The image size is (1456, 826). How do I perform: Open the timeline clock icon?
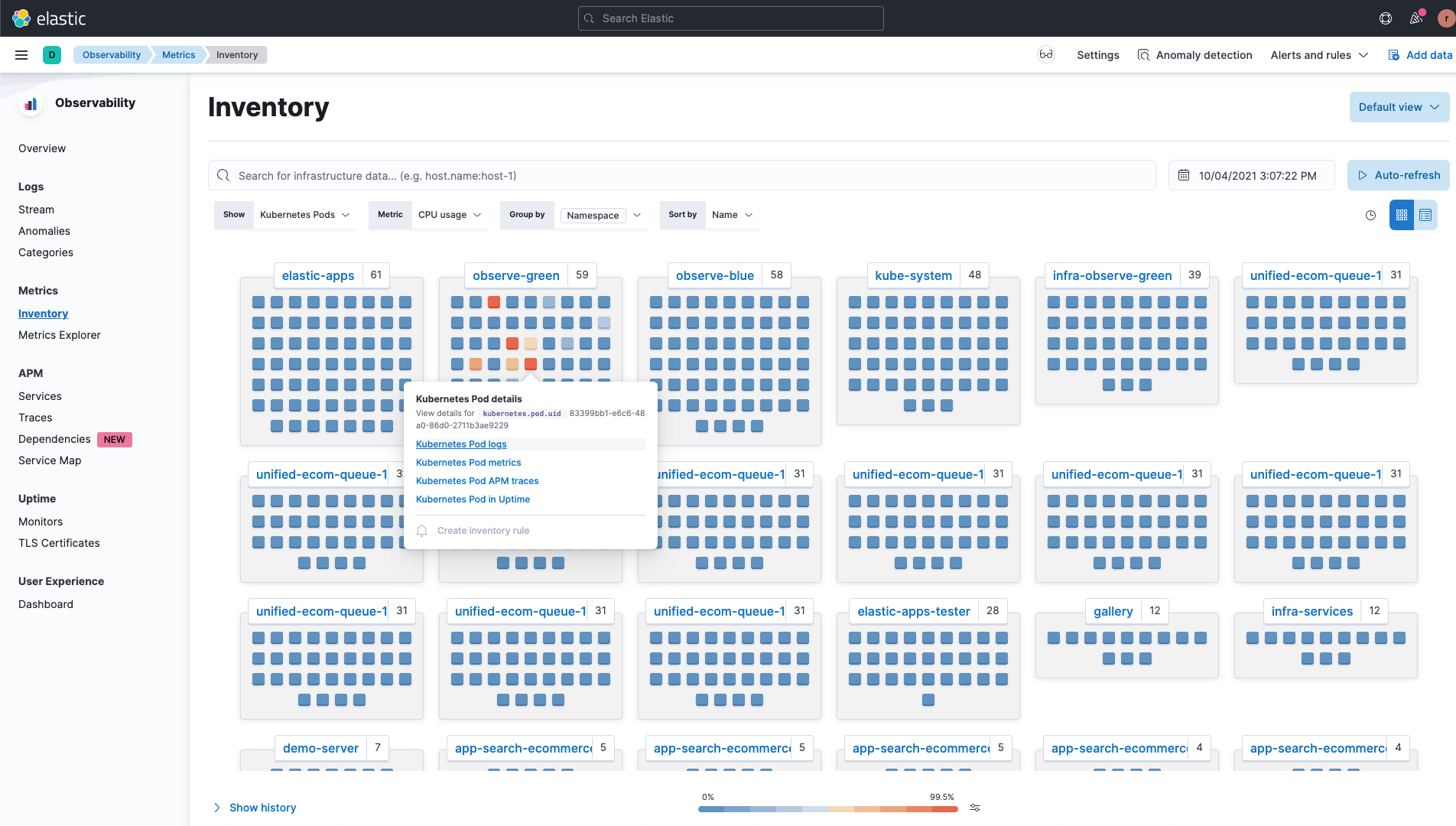click(1370, 216)
